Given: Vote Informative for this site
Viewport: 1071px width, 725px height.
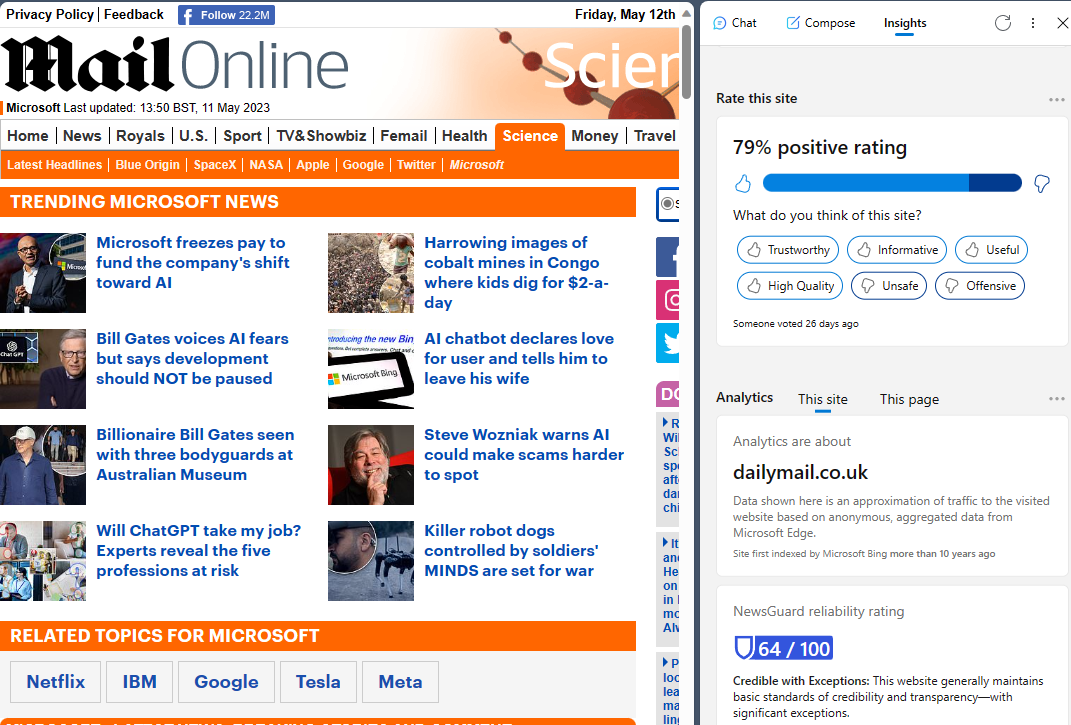Looking at the screenshot, I should click(x=897, y=250).
